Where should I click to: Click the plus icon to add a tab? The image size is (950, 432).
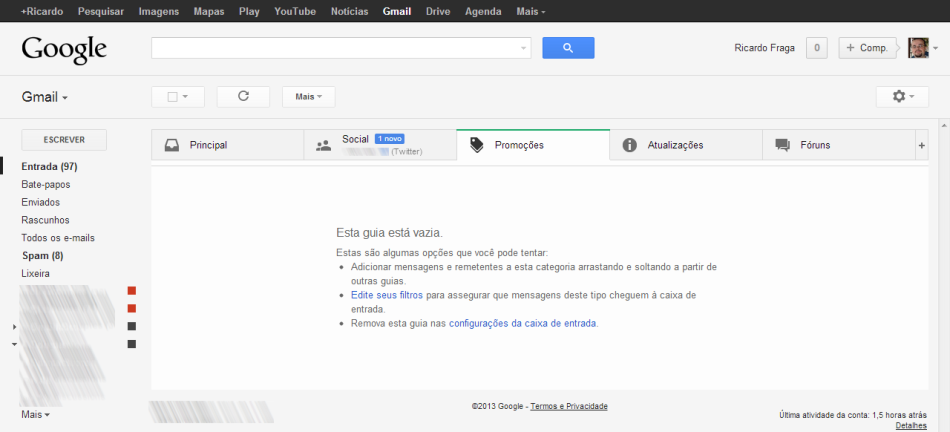922,145
